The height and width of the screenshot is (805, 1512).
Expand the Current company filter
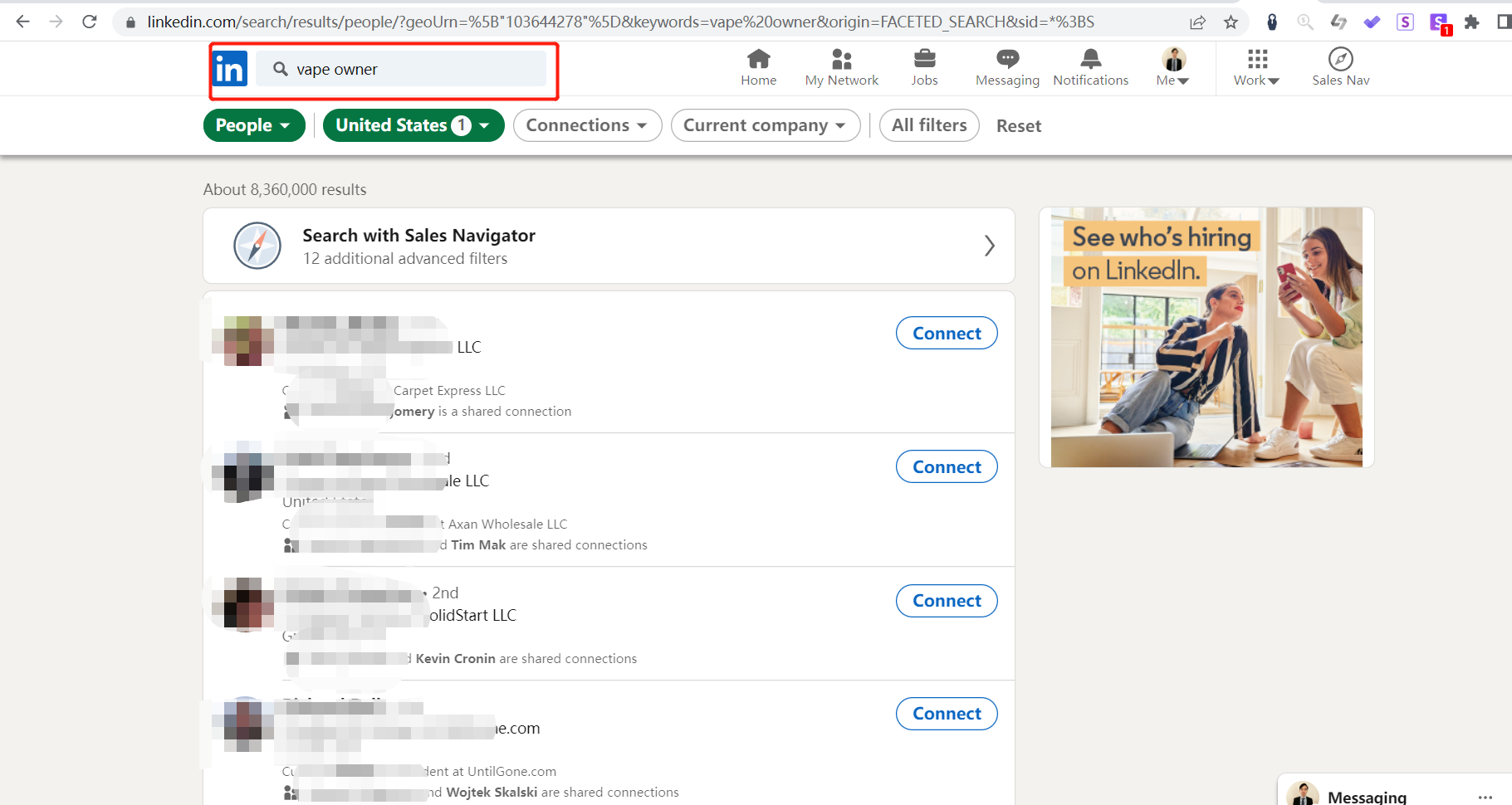[766, 125]
